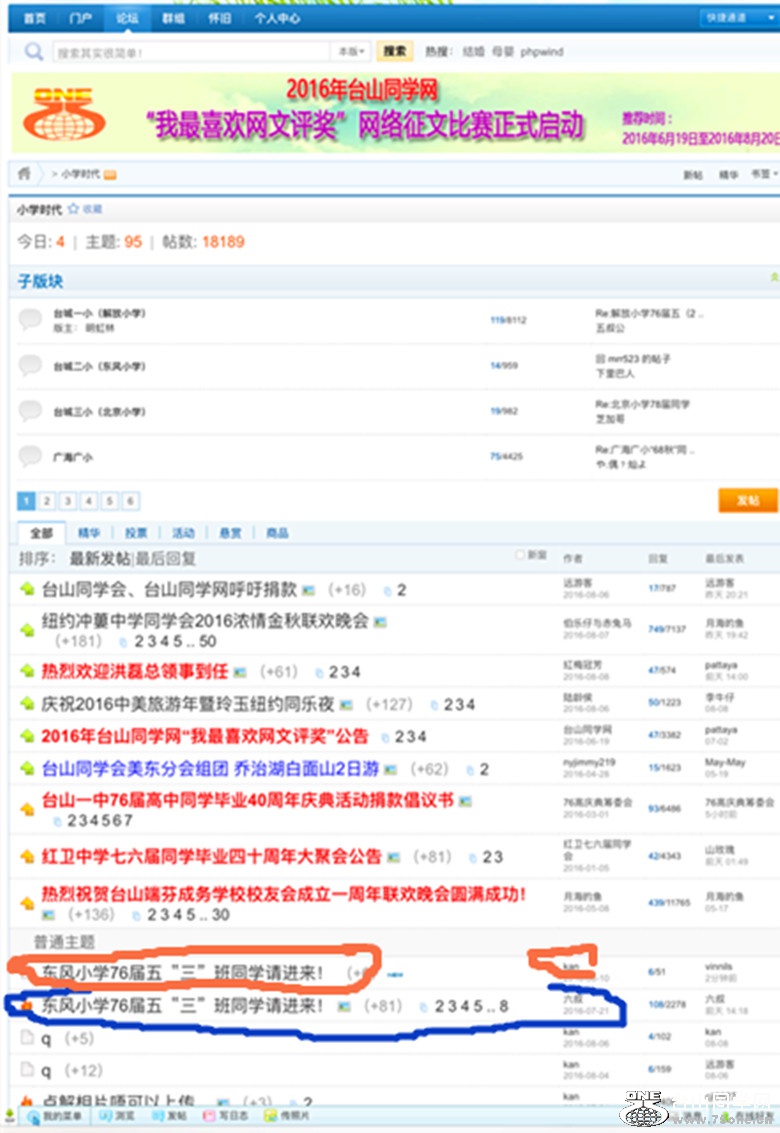
Task: Click speech bubble icon for 广海广小
Action: tap(31, 456)
